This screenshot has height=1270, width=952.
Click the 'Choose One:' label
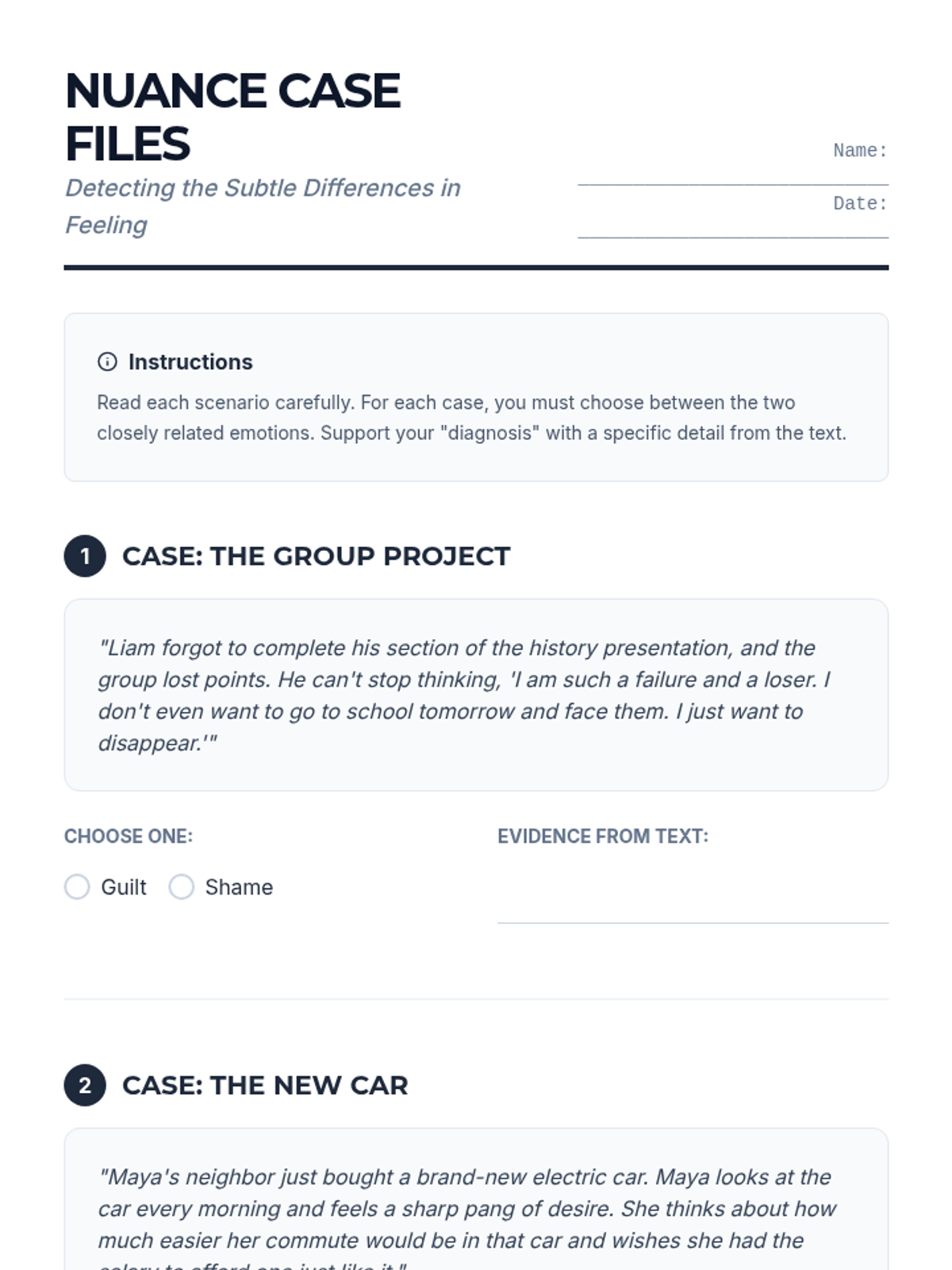pos(129,836)
